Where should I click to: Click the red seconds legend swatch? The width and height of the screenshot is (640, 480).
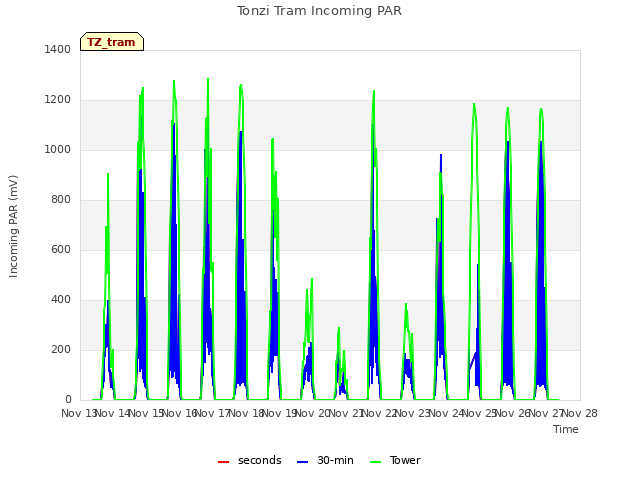224,462
